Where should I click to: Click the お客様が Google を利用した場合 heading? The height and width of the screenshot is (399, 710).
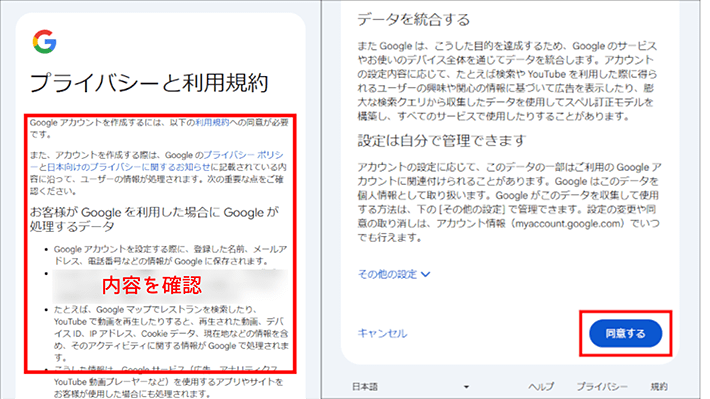pyautogui.click(x=155, y=219)
